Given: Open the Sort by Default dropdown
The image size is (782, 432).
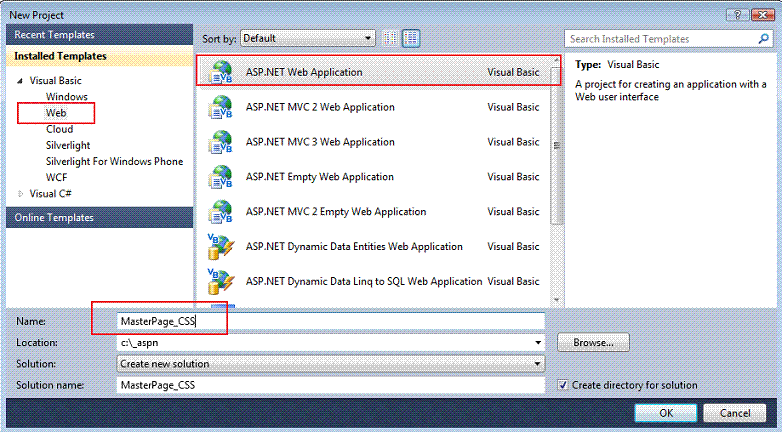Looking at the screenshot, I should pos(308,38).
